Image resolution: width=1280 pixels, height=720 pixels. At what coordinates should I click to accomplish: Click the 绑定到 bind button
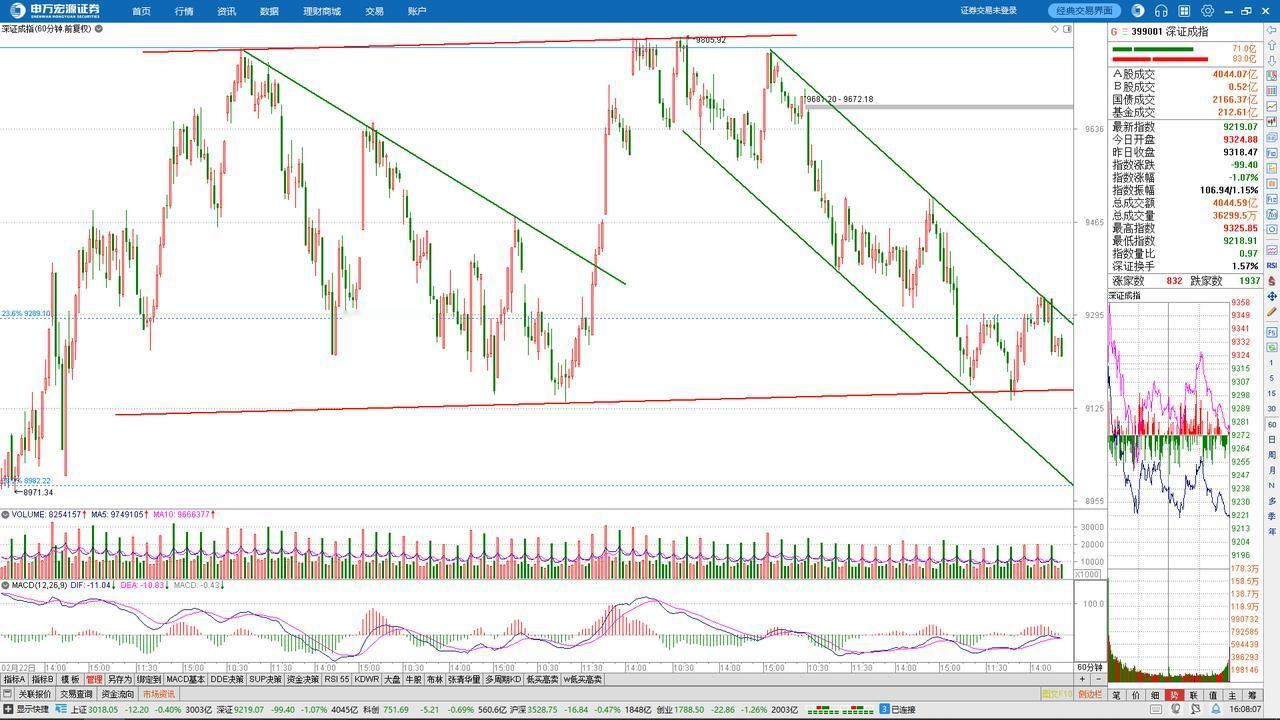coord(149,680)
